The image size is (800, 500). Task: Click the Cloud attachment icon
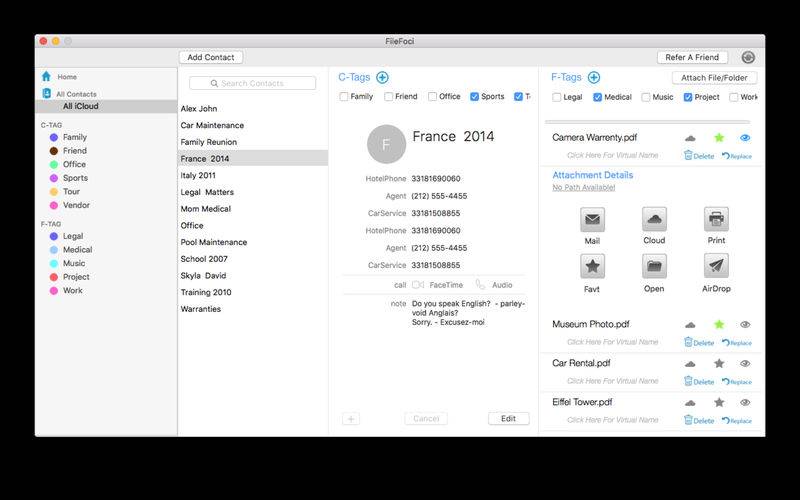click(654, 220)
